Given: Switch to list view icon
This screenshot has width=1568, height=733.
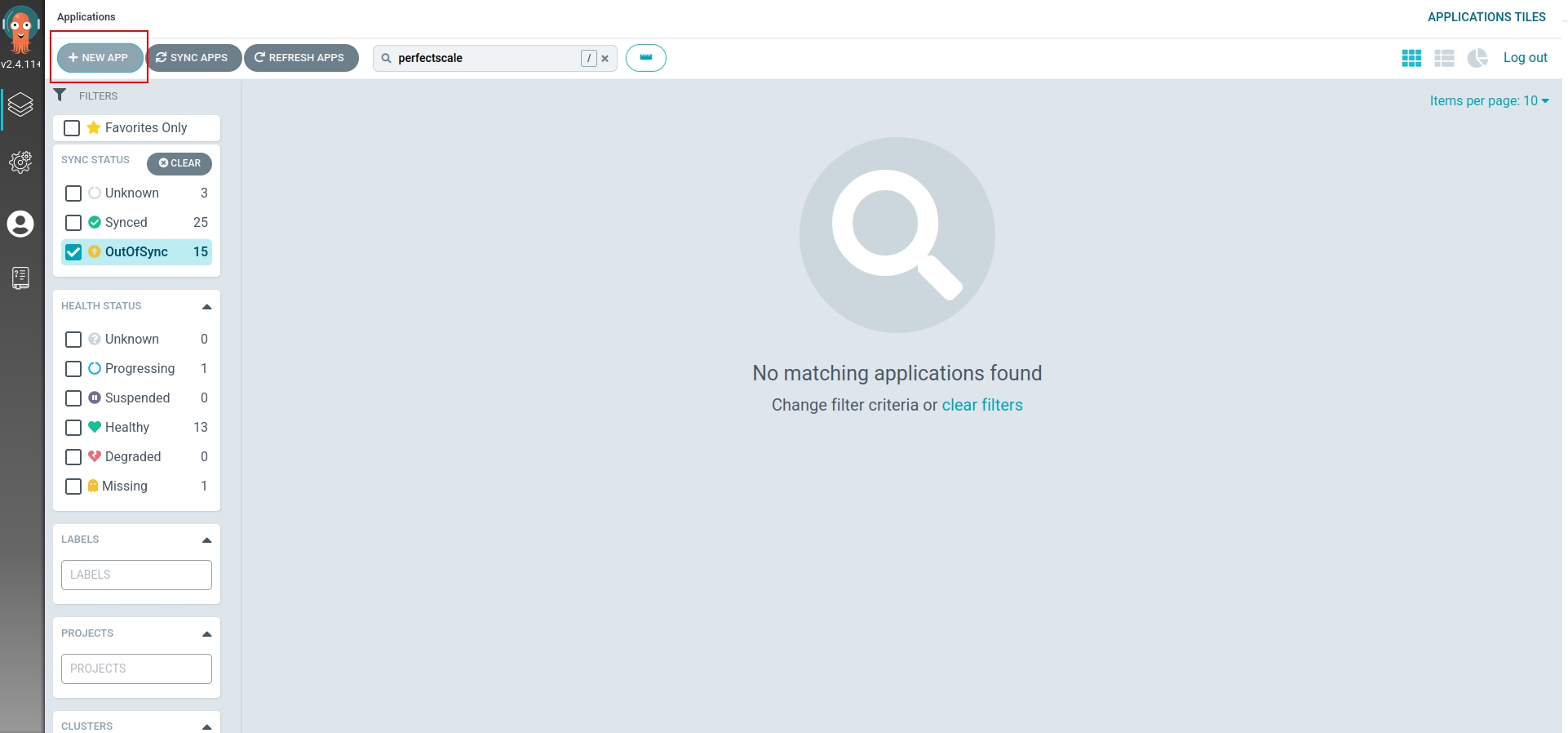Looking at the screenshot, I should pyautogui.click(x=1444, y=58).
